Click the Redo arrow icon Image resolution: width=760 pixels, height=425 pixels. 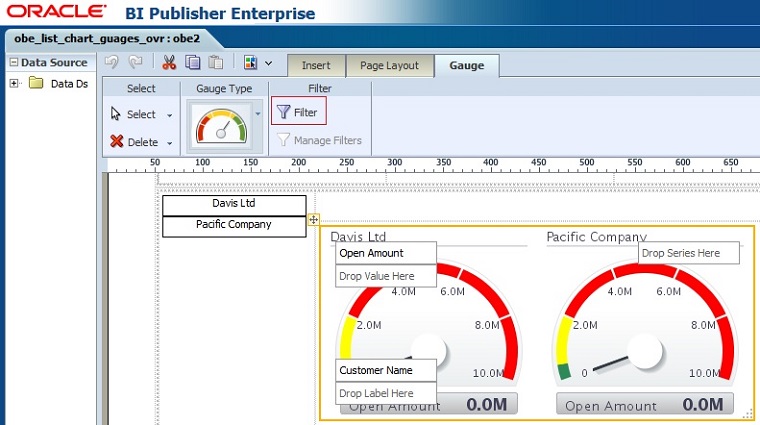[x=136, y=62]
